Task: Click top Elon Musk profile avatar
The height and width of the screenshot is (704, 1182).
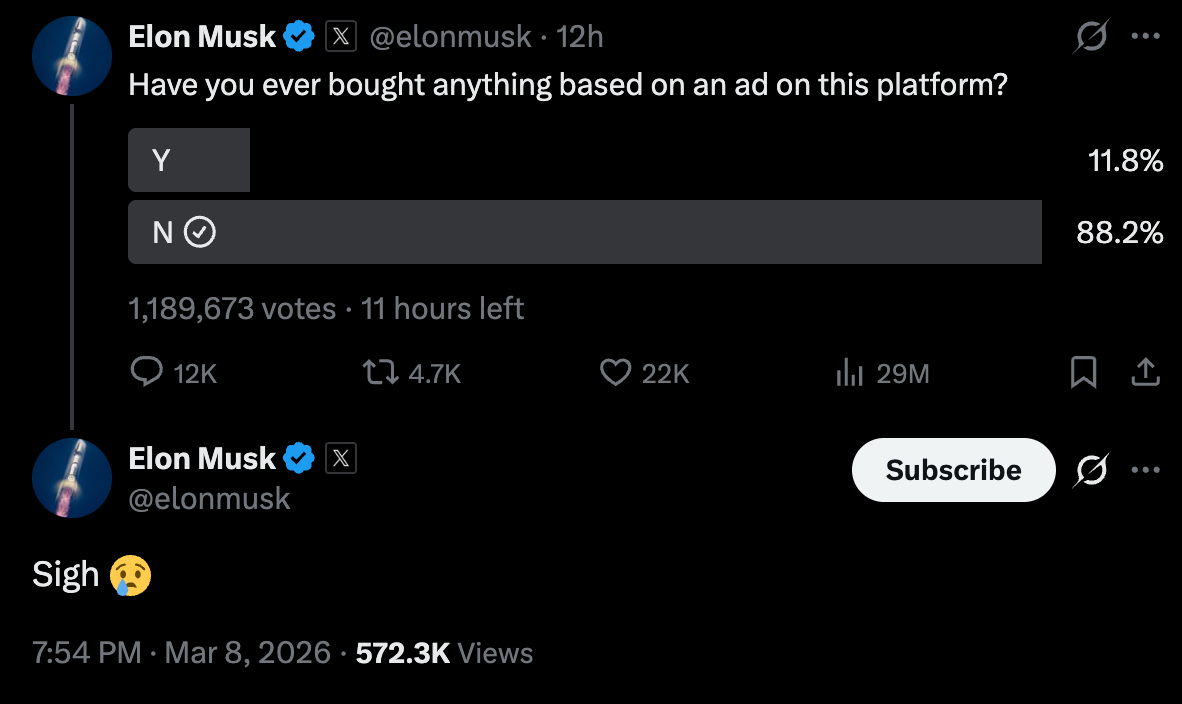Action: [71, 56]
